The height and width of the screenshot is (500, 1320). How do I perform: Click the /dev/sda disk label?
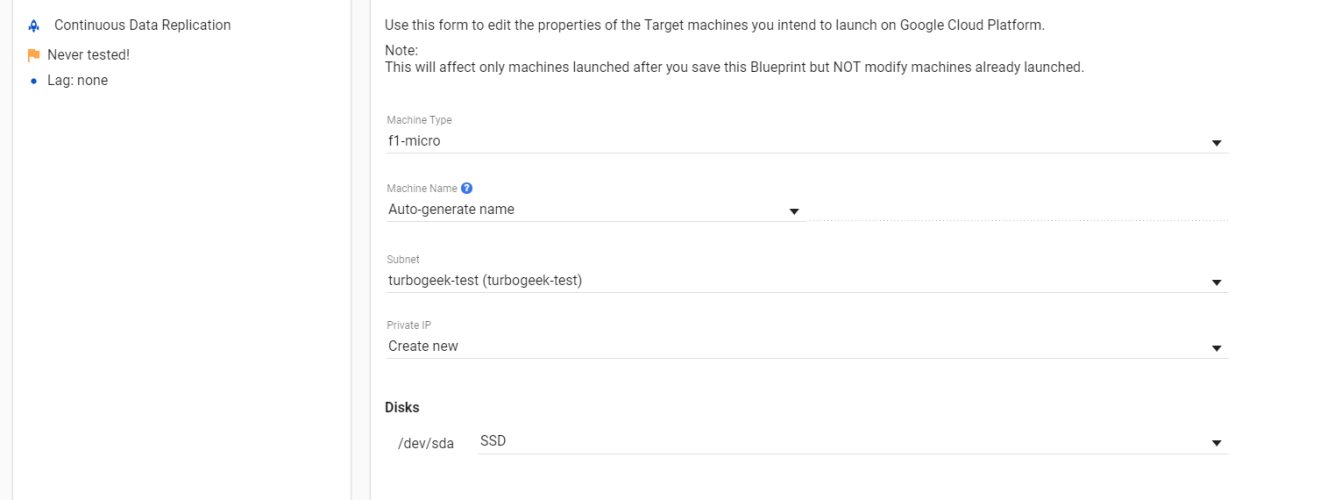pos(426,443)
